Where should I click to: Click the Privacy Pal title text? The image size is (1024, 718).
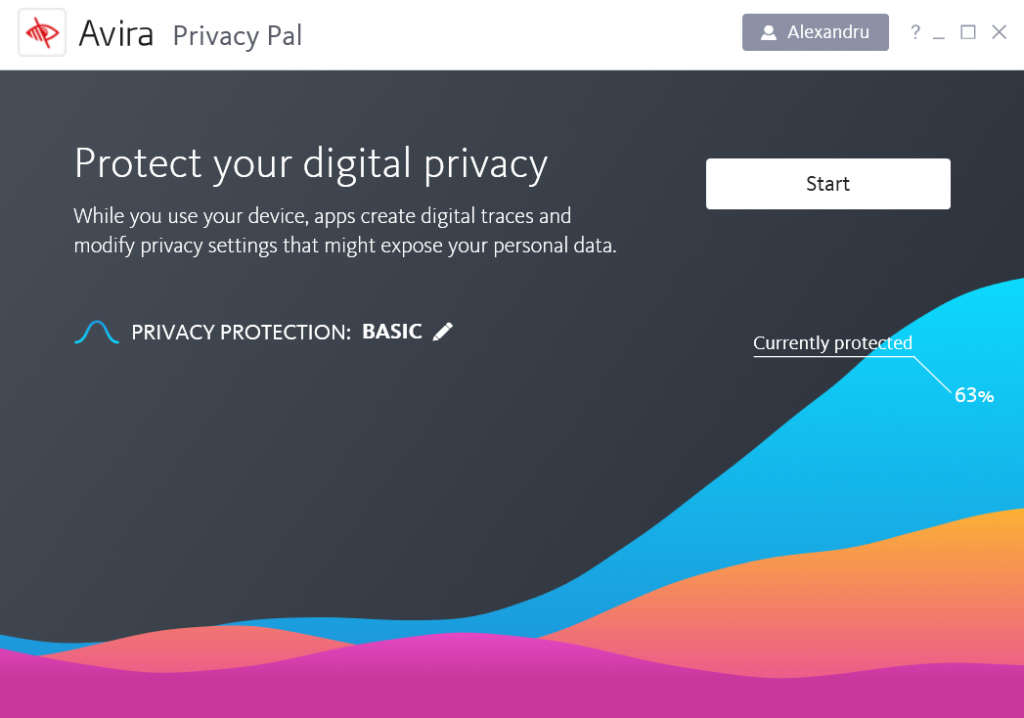[x=237, y=36]
